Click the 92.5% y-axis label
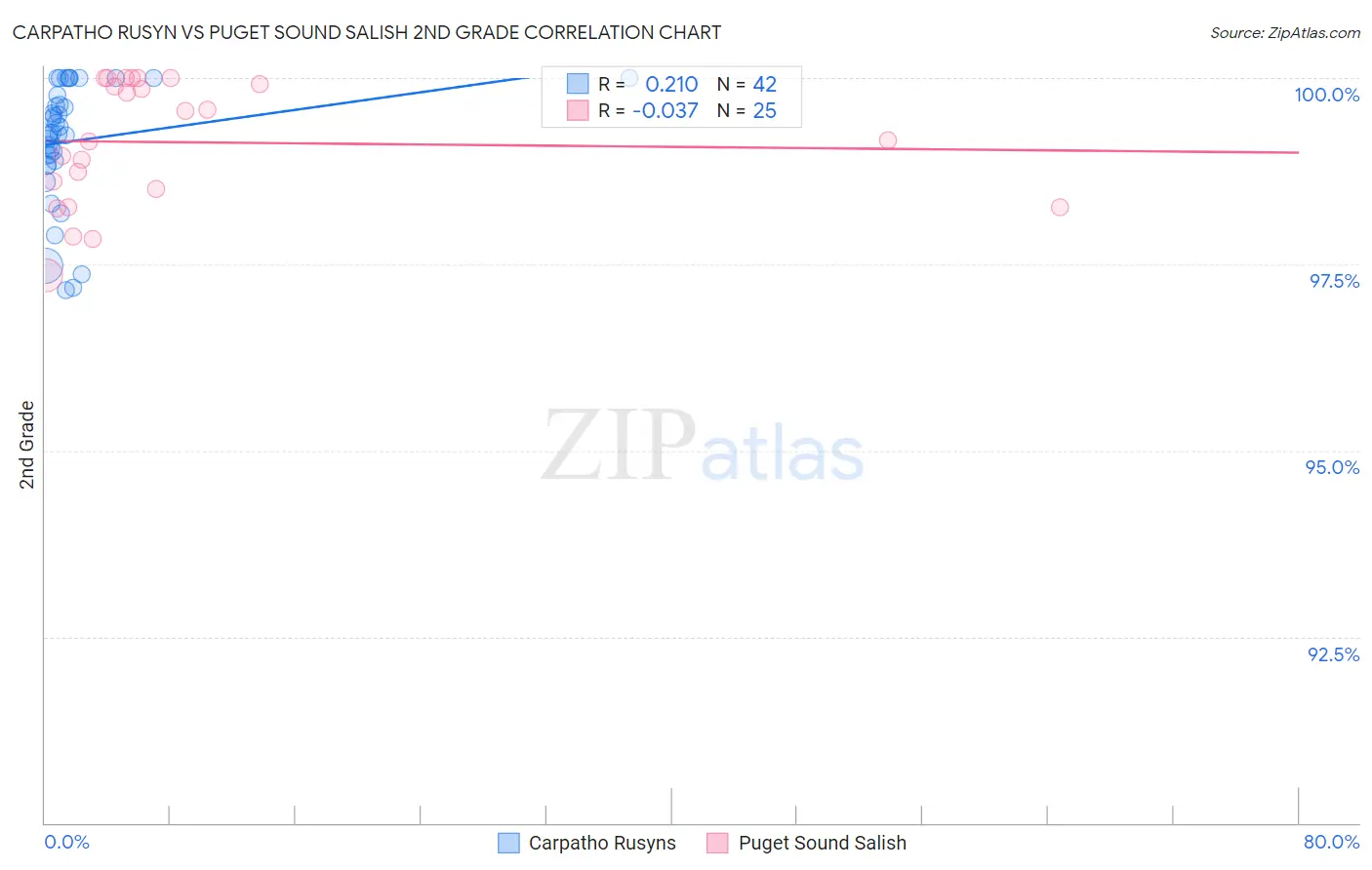 pos(1333,654)
